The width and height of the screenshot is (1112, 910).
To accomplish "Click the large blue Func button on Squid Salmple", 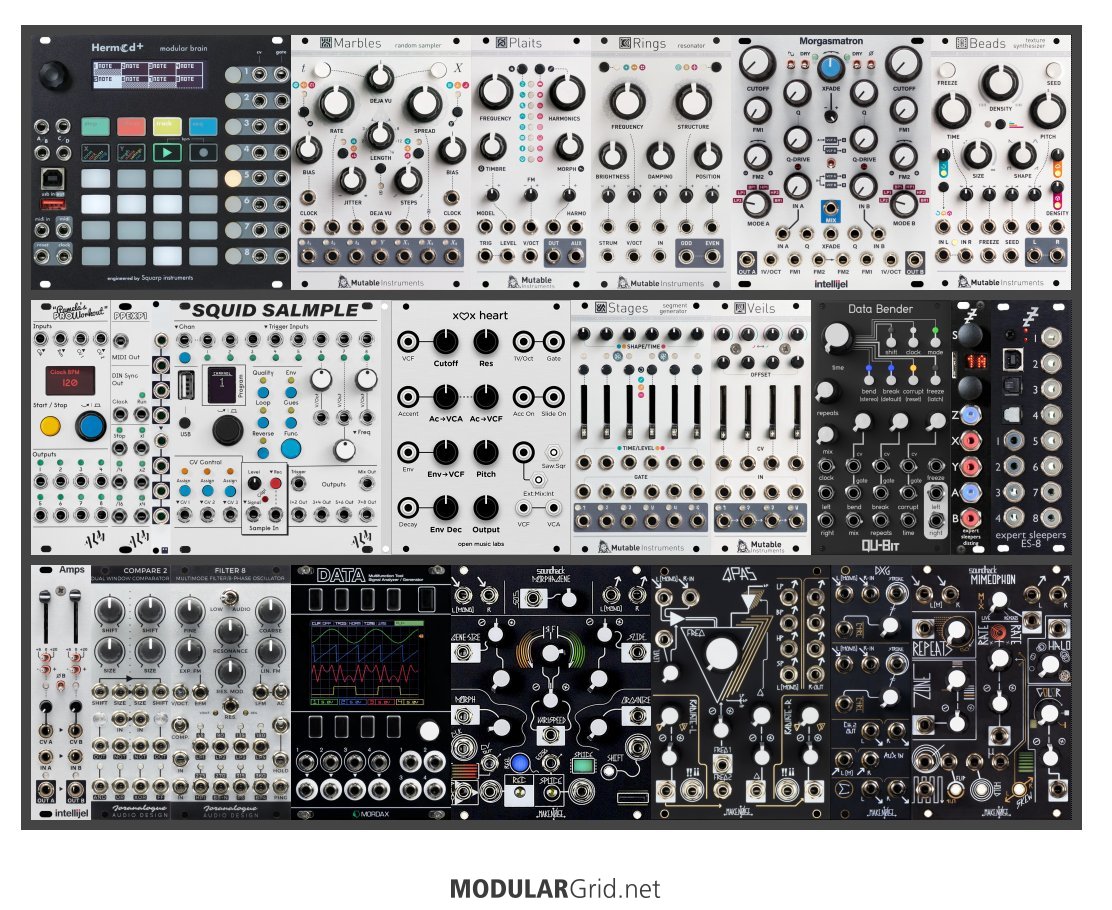I will [291, 448].
